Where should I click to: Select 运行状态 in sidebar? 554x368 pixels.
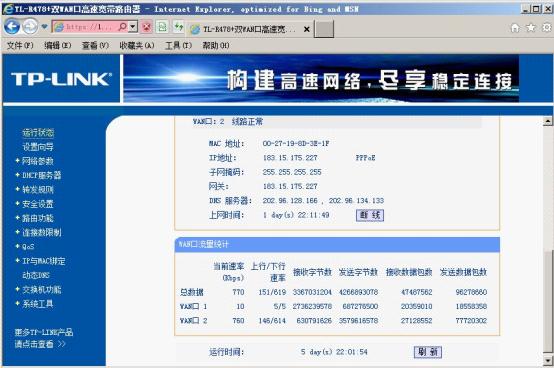pyautogui.click(x=38, y=133)
